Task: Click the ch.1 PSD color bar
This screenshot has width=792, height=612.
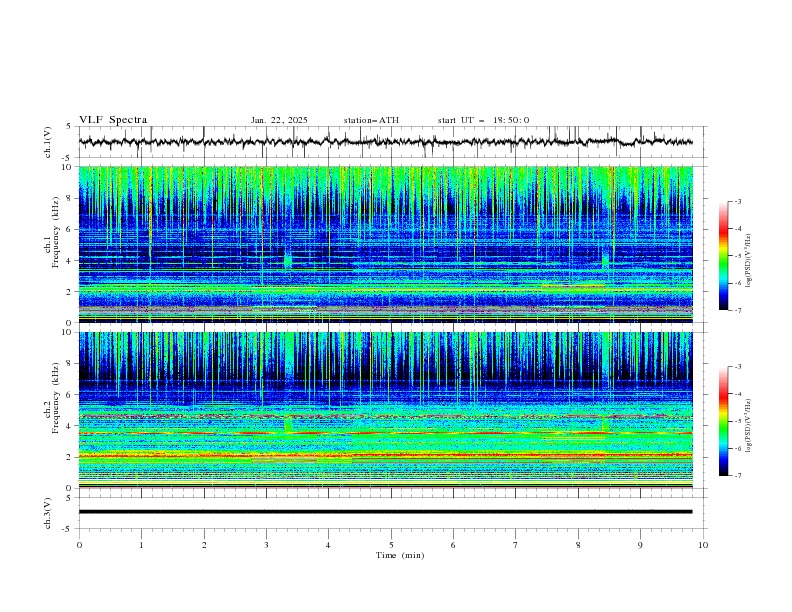Action: 723,255
